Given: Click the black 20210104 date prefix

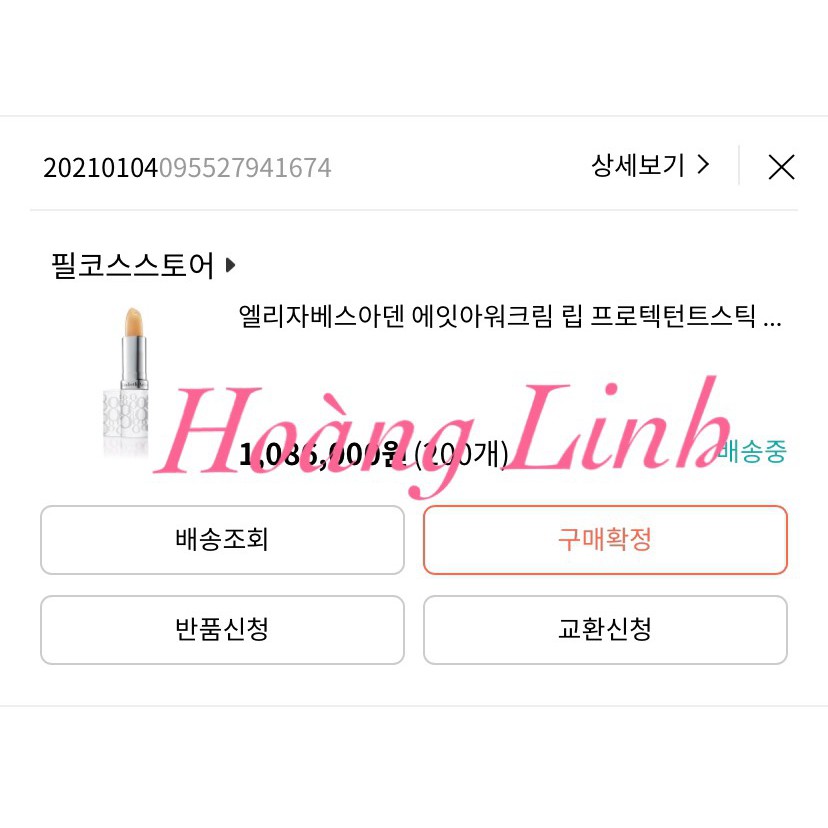Looking at the screenshot, I should 100,168.
